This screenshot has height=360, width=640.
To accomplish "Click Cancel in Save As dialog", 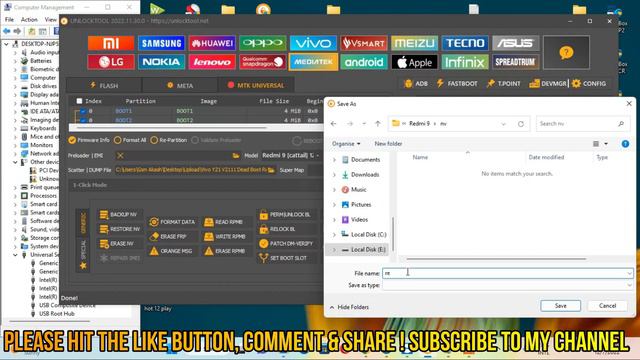I will pos(607,306).
